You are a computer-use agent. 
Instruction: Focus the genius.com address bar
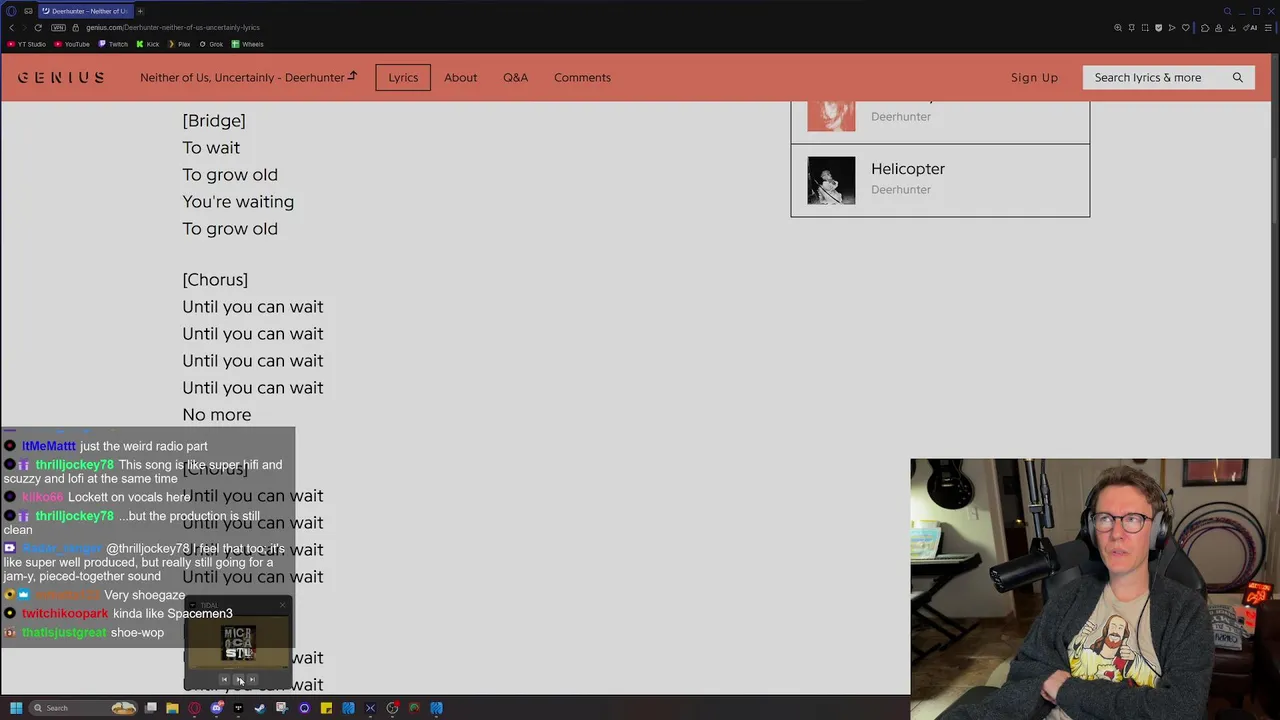coord(172,28)
